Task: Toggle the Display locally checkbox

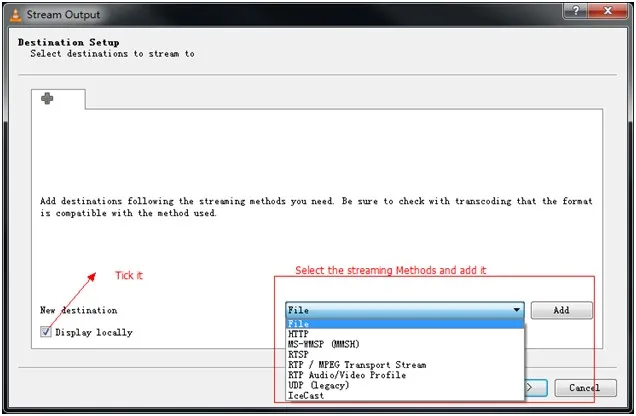Action: pyautogui.click(x=46, y=332)
